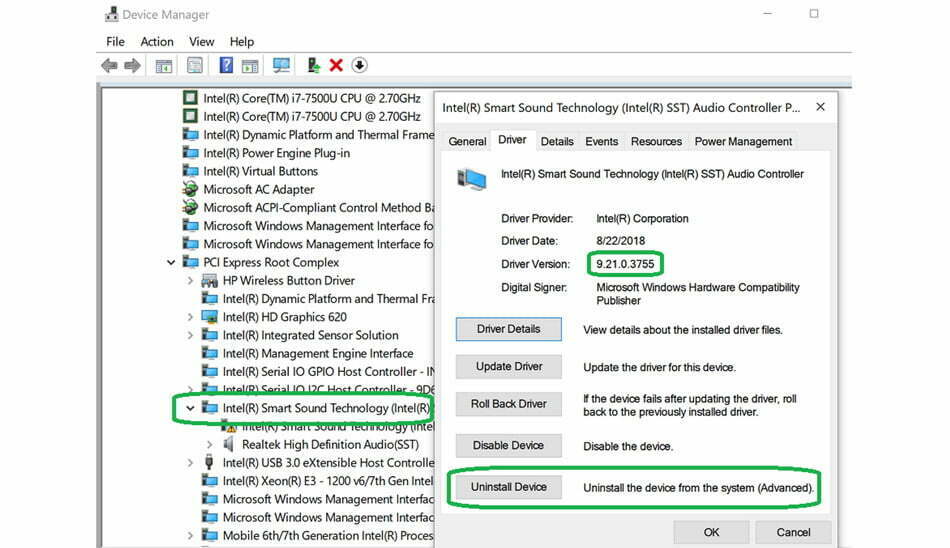The width and height of the screenshot is (950, 548).
Task: Click the Driver Details button
Action: [x=508, y=329]
